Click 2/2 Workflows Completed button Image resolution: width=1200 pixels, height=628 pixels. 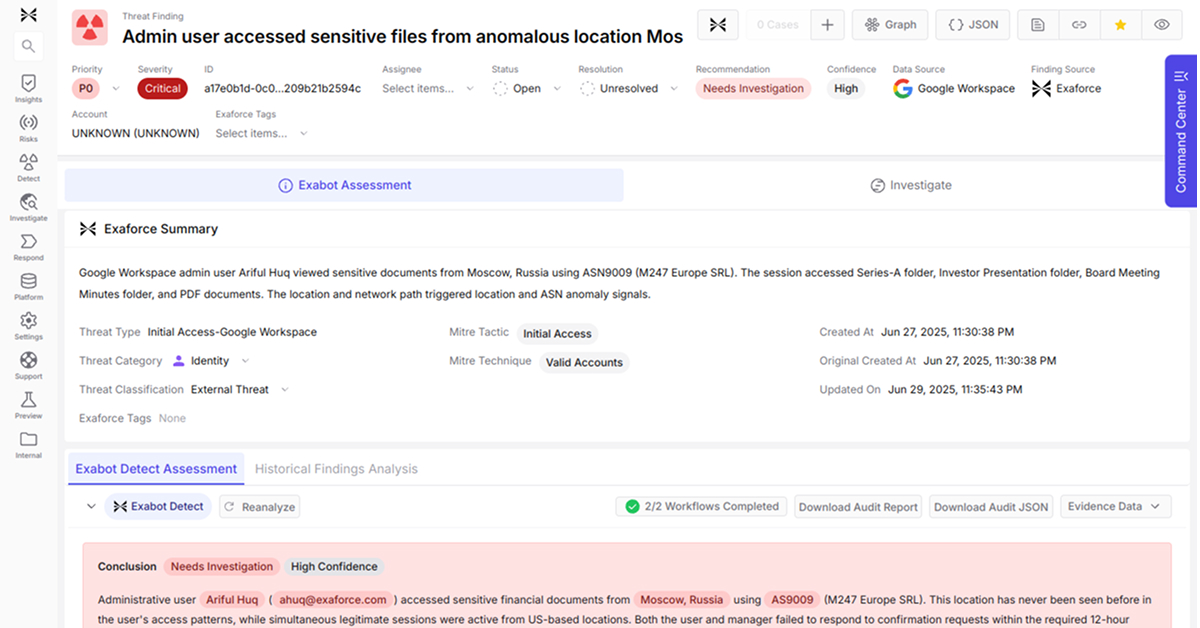(x=701, y=507)
